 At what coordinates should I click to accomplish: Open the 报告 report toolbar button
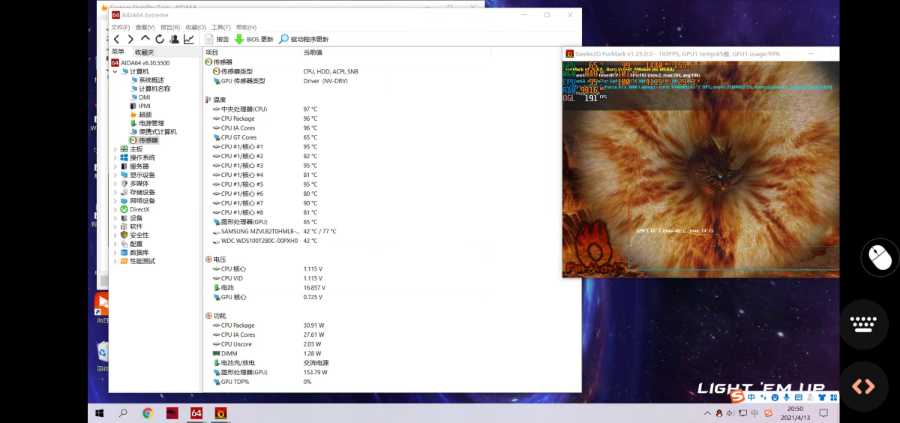[217, 39]
